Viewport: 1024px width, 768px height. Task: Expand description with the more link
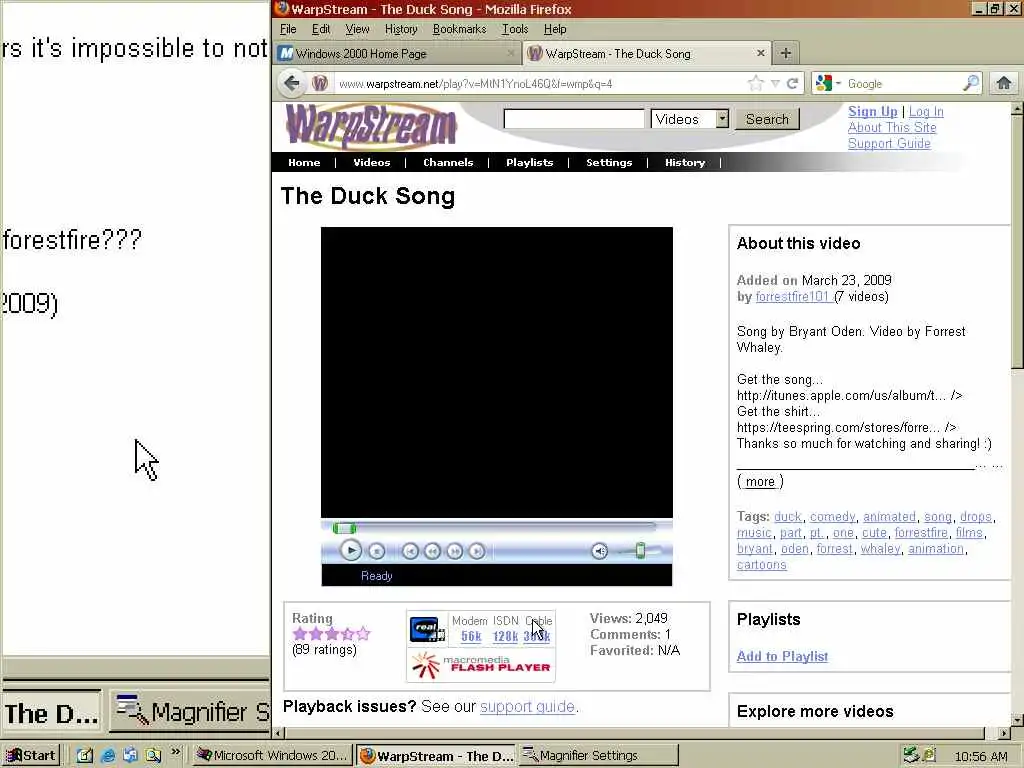tap(760, 482)
